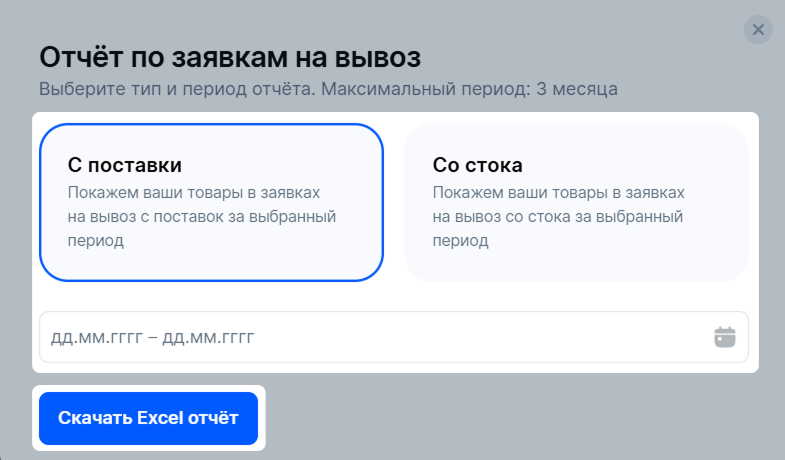Click subtitle "Максимальный период: 3 месяца"
This screenshot has width=785, height=460.
point(469,89)
